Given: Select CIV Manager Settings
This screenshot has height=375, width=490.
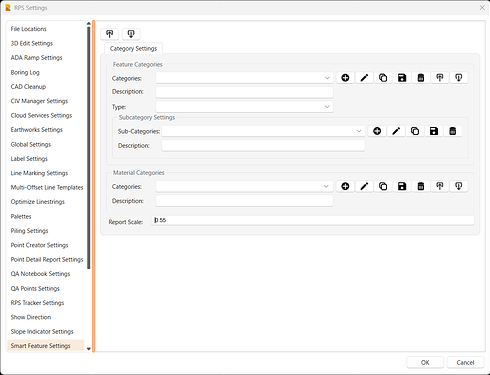Looking at the screenshot, I should point(39,101).
